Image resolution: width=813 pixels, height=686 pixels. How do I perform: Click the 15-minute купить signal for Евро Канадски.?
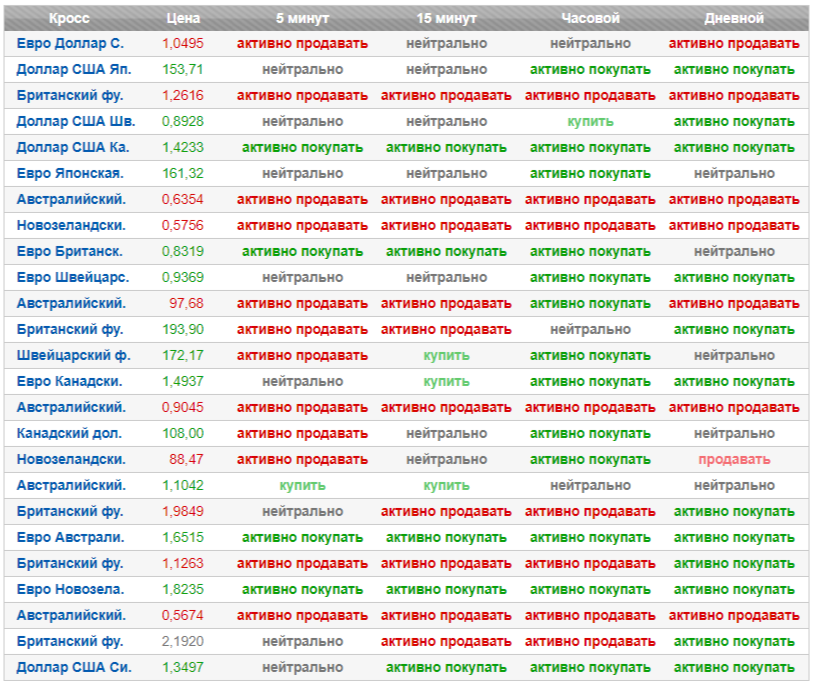tap(446, 381)
